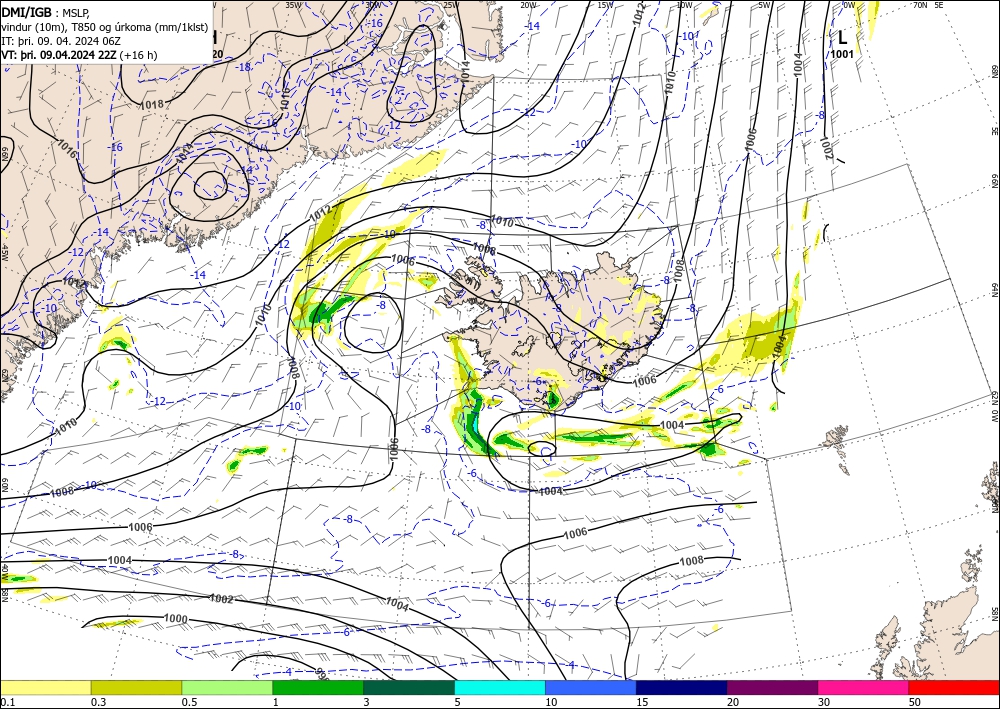Click the yellow 0.1 precipitation legend swatch
The width and height of the screenshot is (1000, 709).
(45, 687)
